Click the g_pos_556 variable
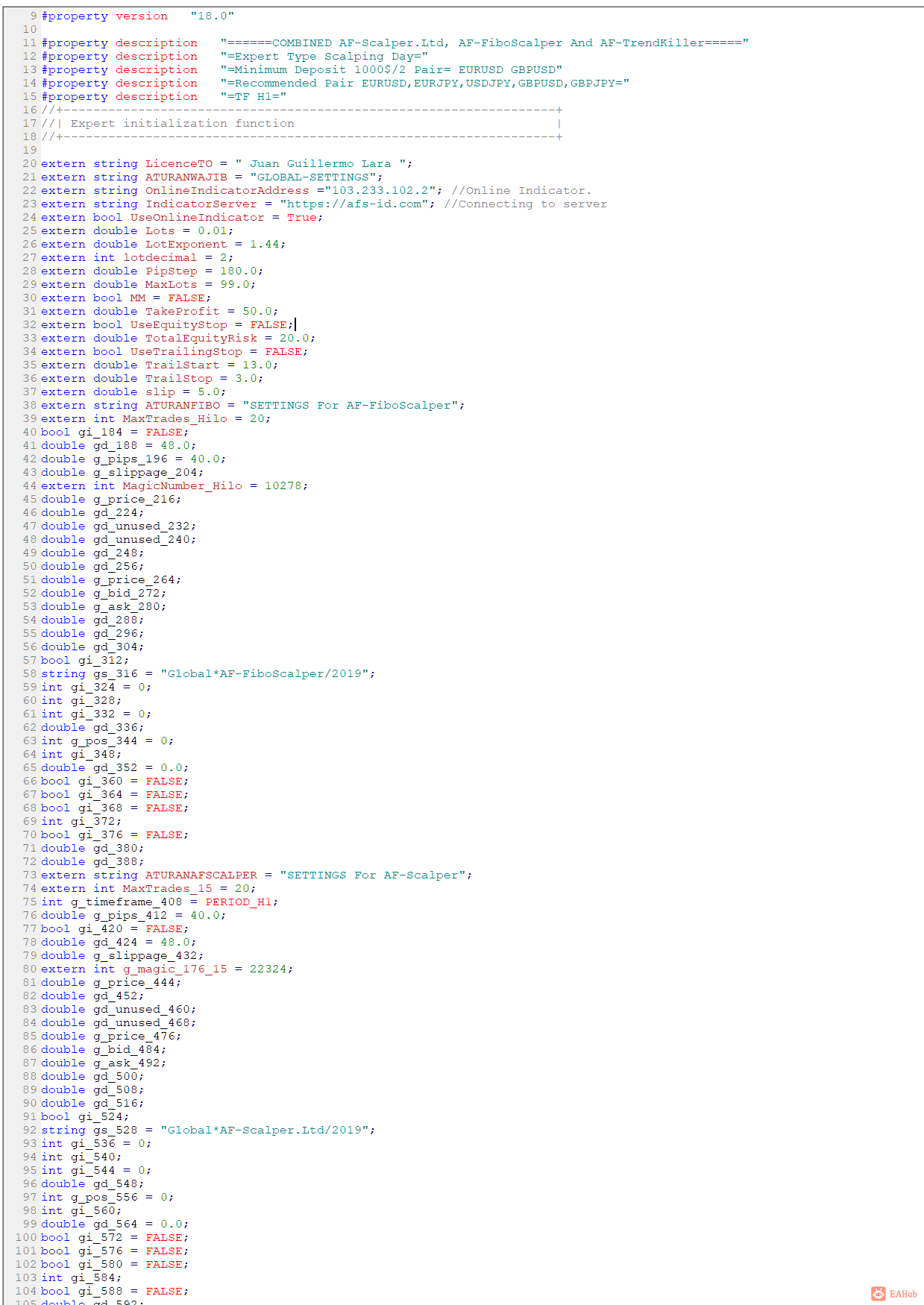The width and height of the screenshot is (924, 1305). pos(104,1197)
